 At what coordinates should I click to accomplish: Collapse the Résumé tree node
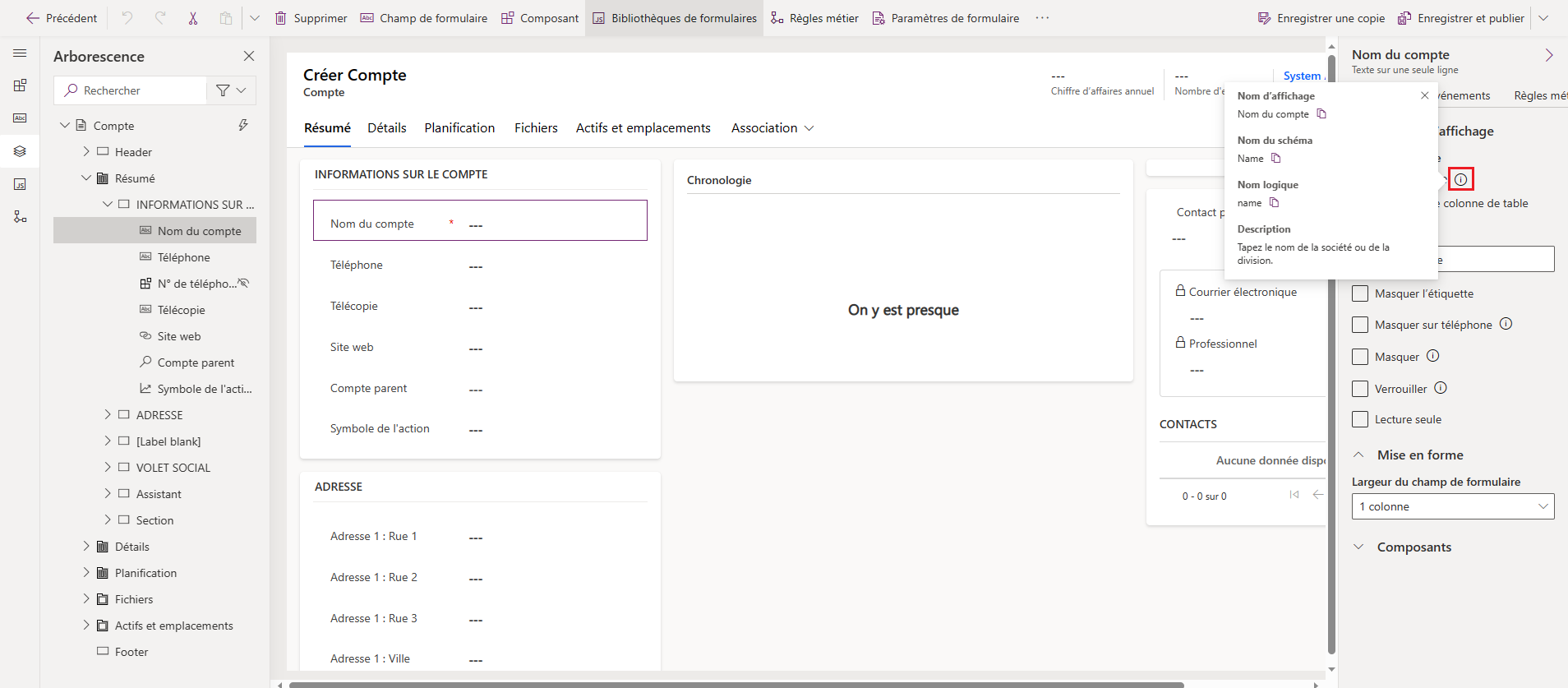(86, 178)
